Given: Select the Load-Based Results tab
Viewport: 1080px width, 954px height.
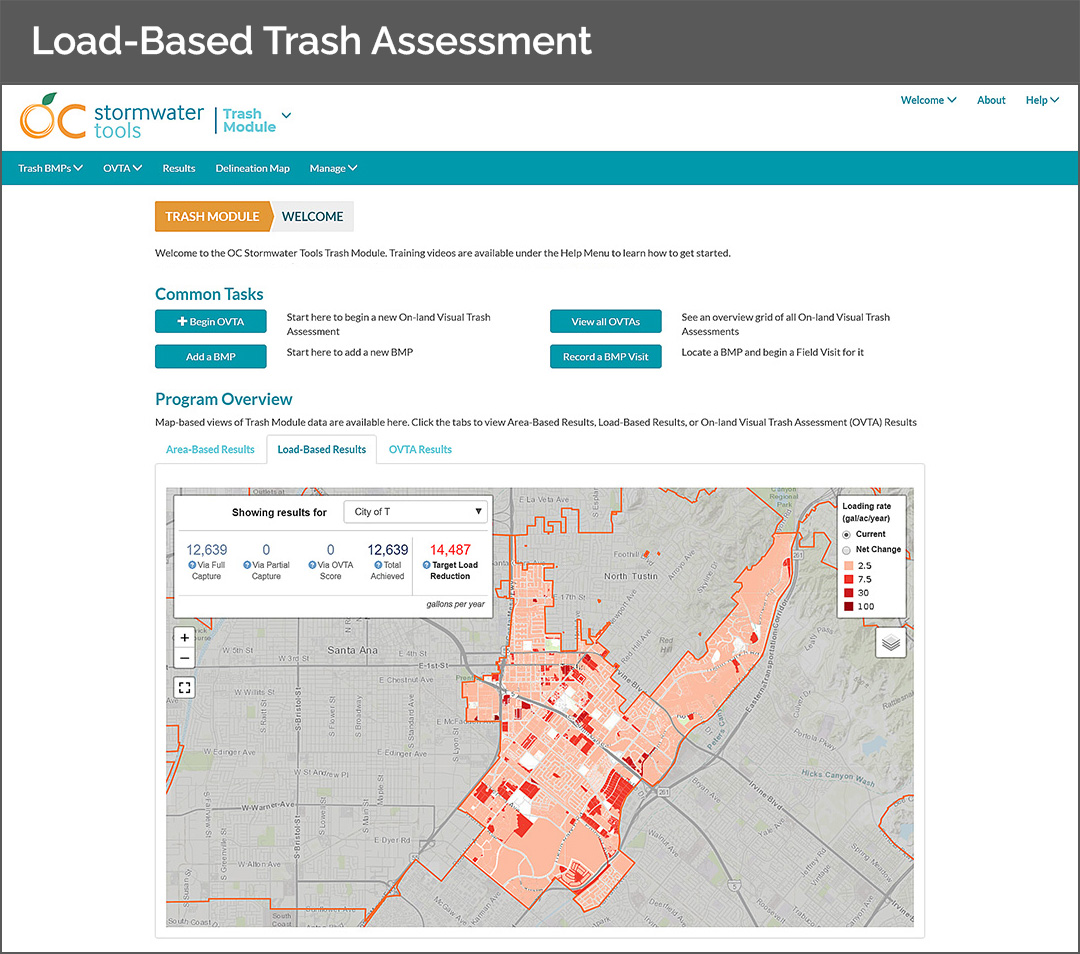Looking at the screenshot, I should coord(322,449).
